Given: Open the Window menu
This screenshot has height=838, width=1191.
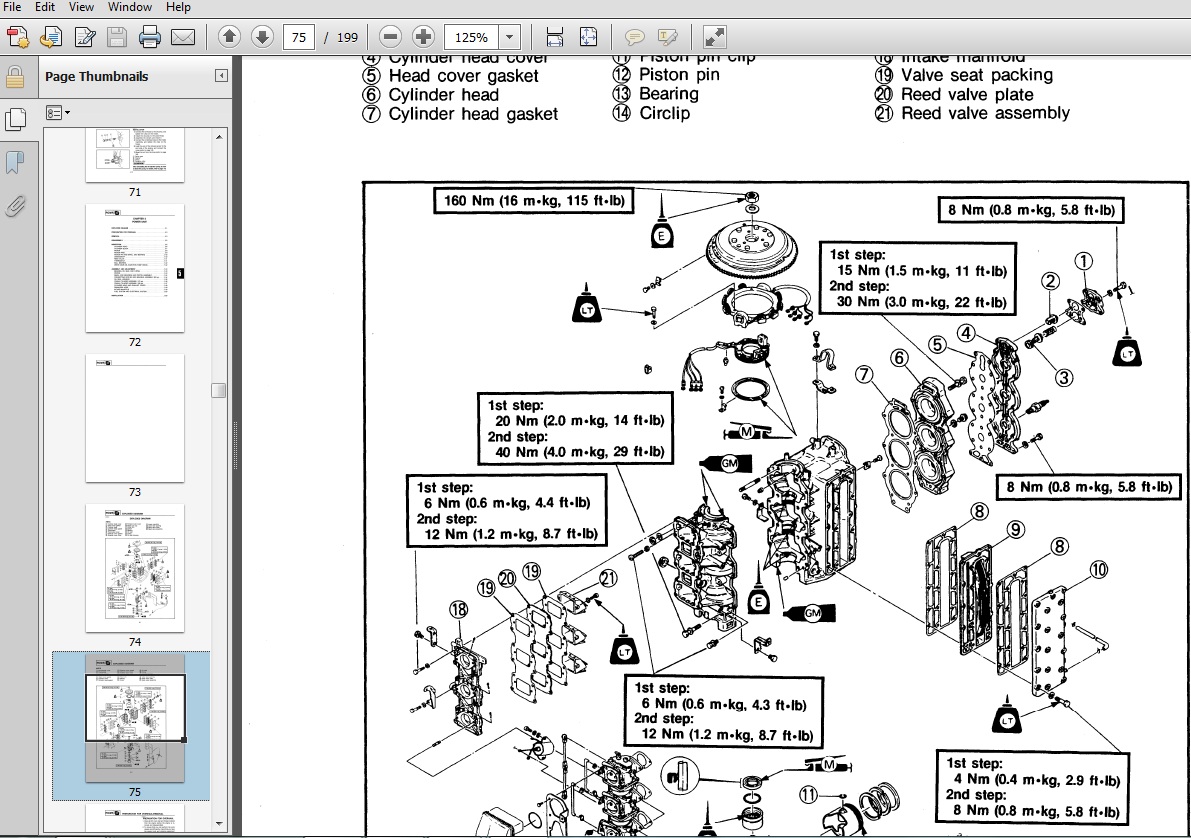Looking at the screenshot, I should tap(128, 7).
